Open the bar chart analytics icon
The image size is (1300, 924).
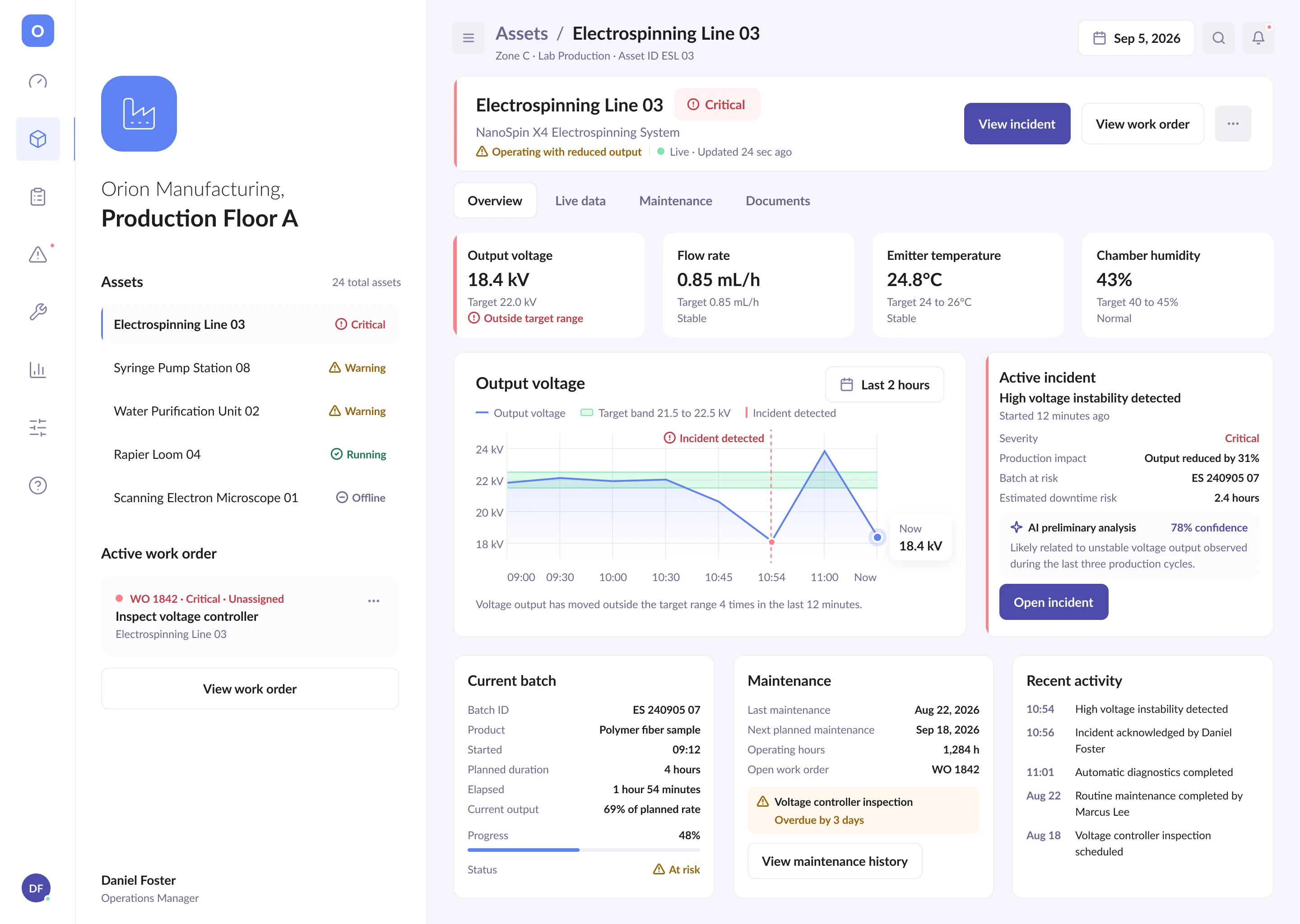point(37,370)
